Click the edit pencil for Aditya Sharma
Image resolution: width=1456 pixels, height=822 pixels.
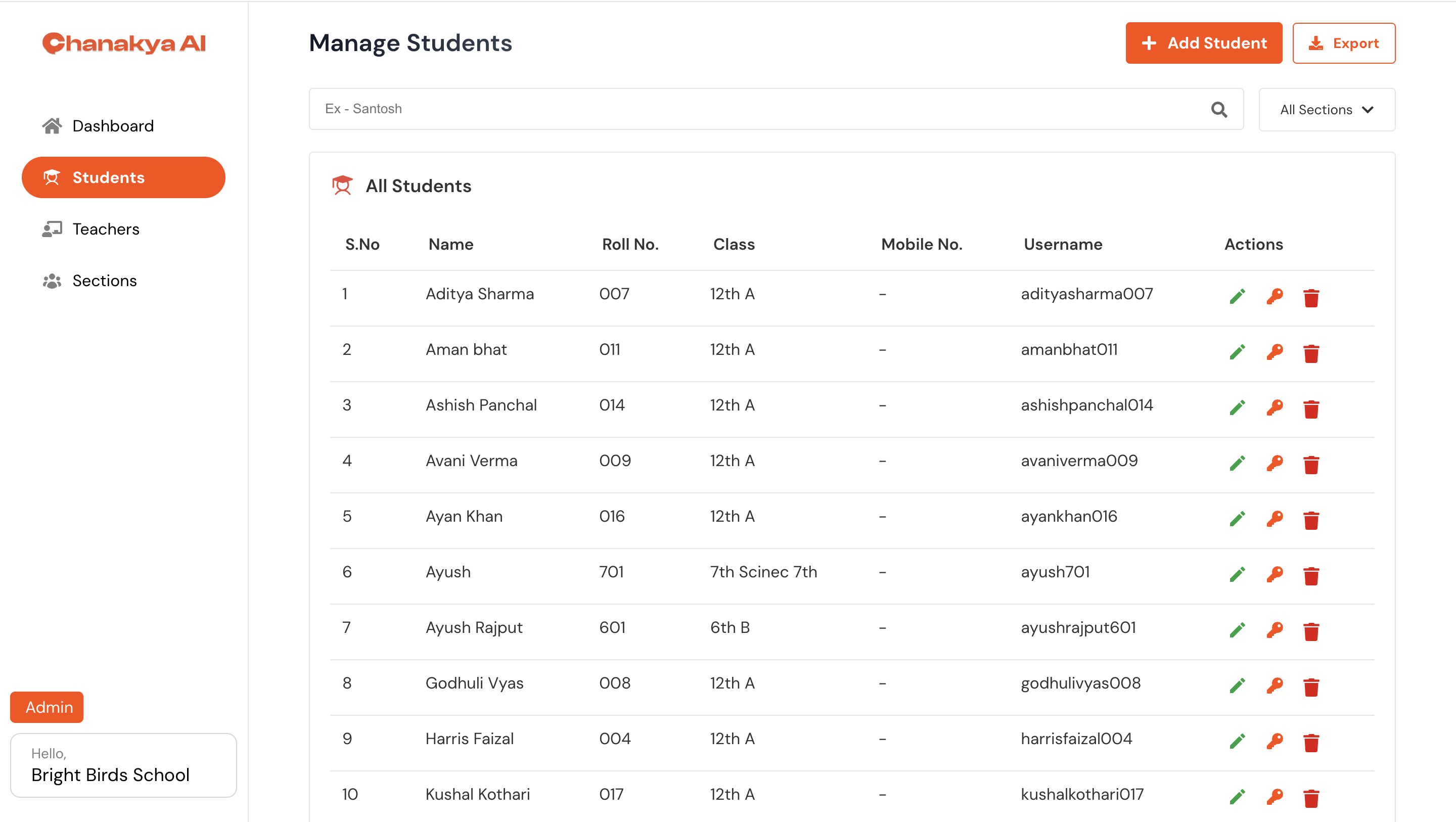coord(1237,296)
